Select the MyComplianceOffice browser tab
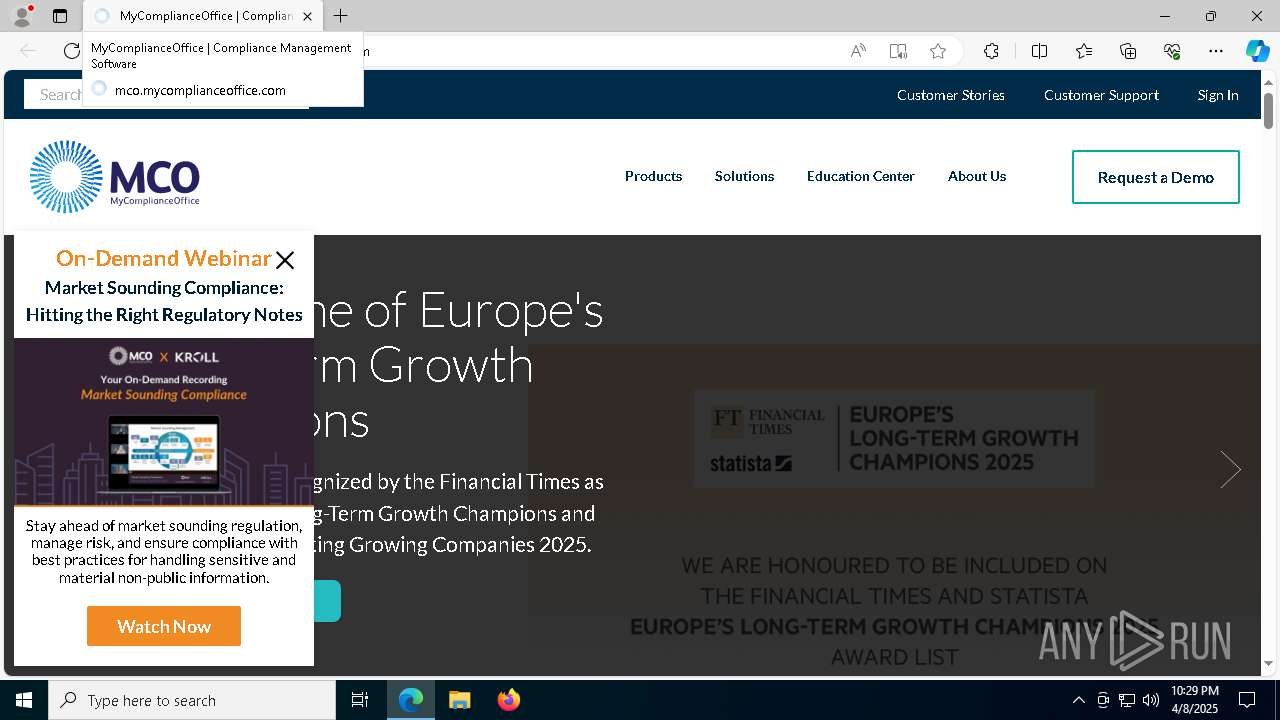 click(x=202, y=16)
